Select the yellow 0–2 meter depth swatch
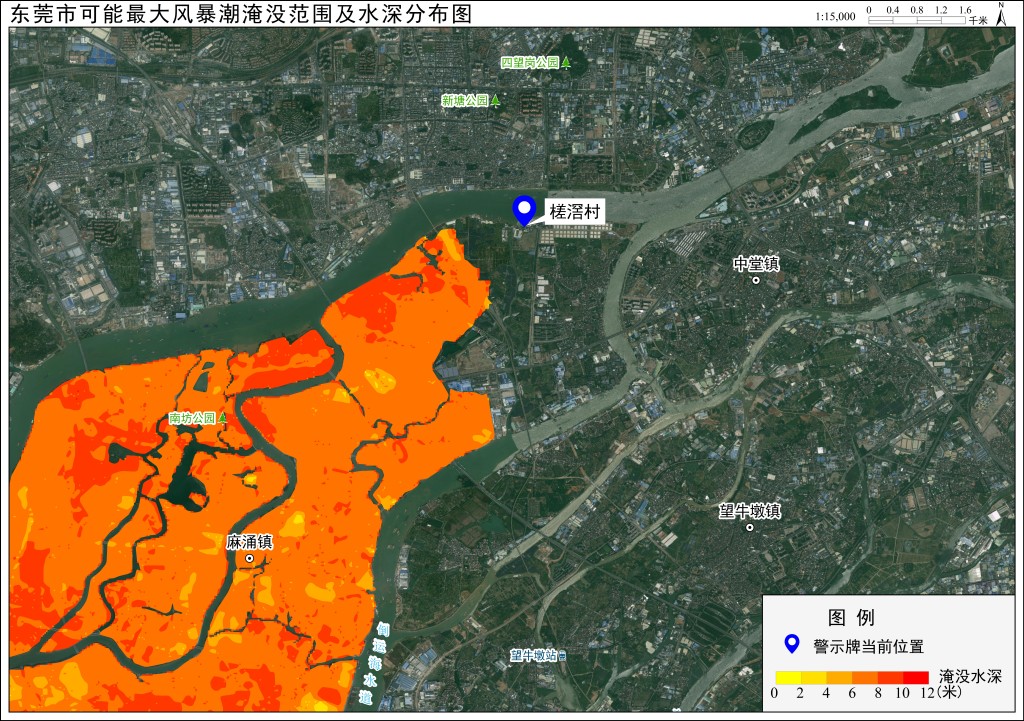The width and height of the screenshot is (1024, 721). click(x=788, y=677)
